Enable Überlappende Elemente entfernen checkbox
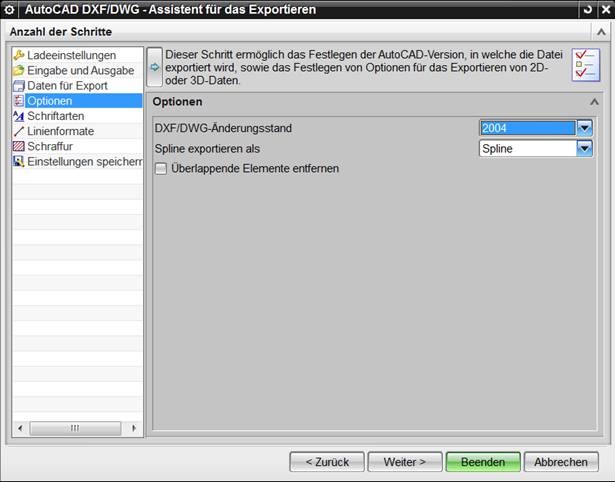Viewport: 615px width, 482px height. 162,169
